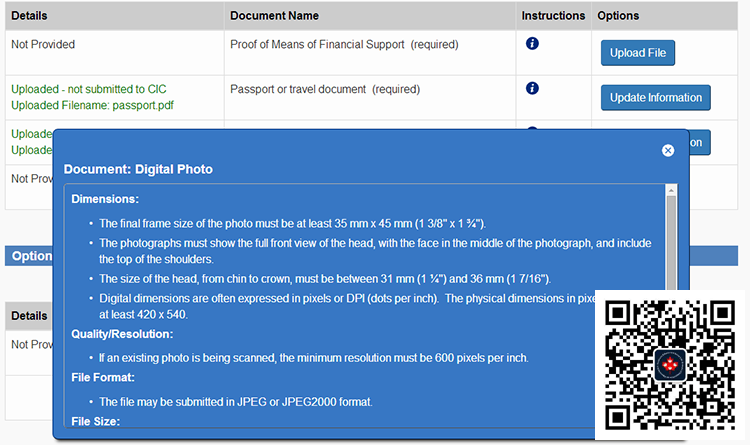Click the maple leaf logo inside the QR code
Screen dimensions: 750x445
pos(670,366)
